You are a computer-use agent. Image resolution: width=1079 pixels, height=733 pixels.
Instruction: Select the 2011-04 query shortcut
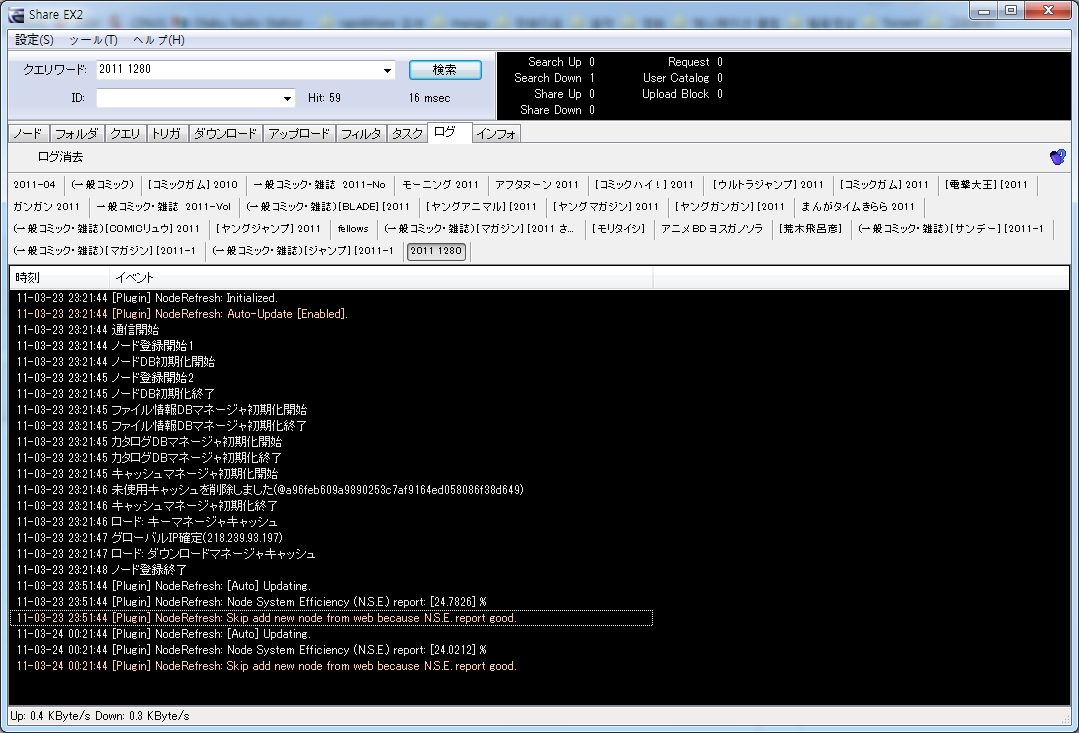[34, 184]
